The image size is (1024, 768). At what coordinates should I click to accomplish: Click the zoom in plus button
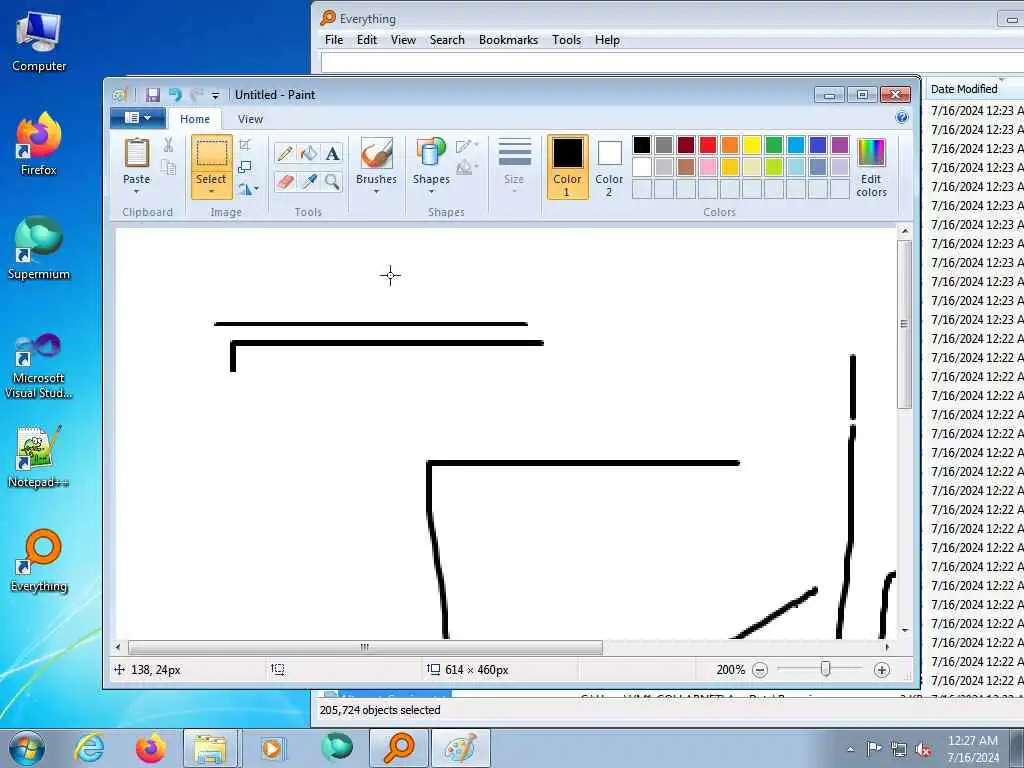(x=882, y=670)
